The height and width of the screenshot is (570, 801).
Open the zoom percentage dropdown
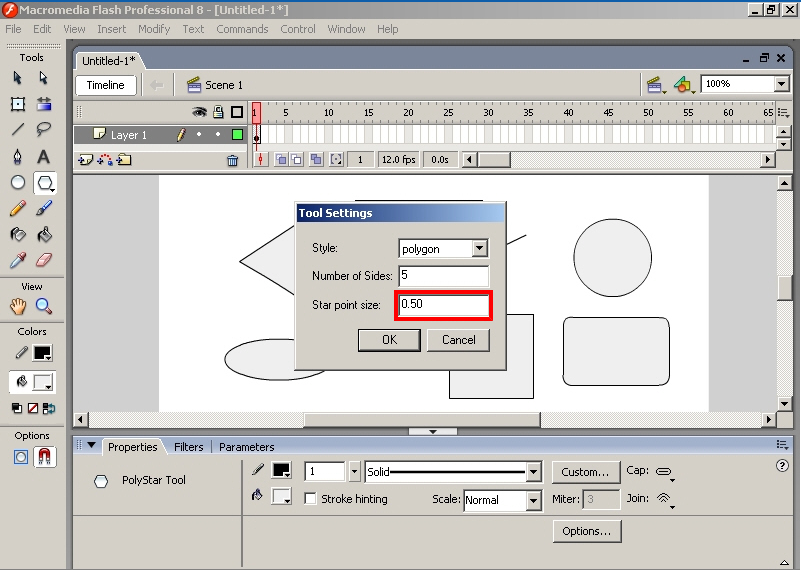pyautogui.click(x=782, y=84)
